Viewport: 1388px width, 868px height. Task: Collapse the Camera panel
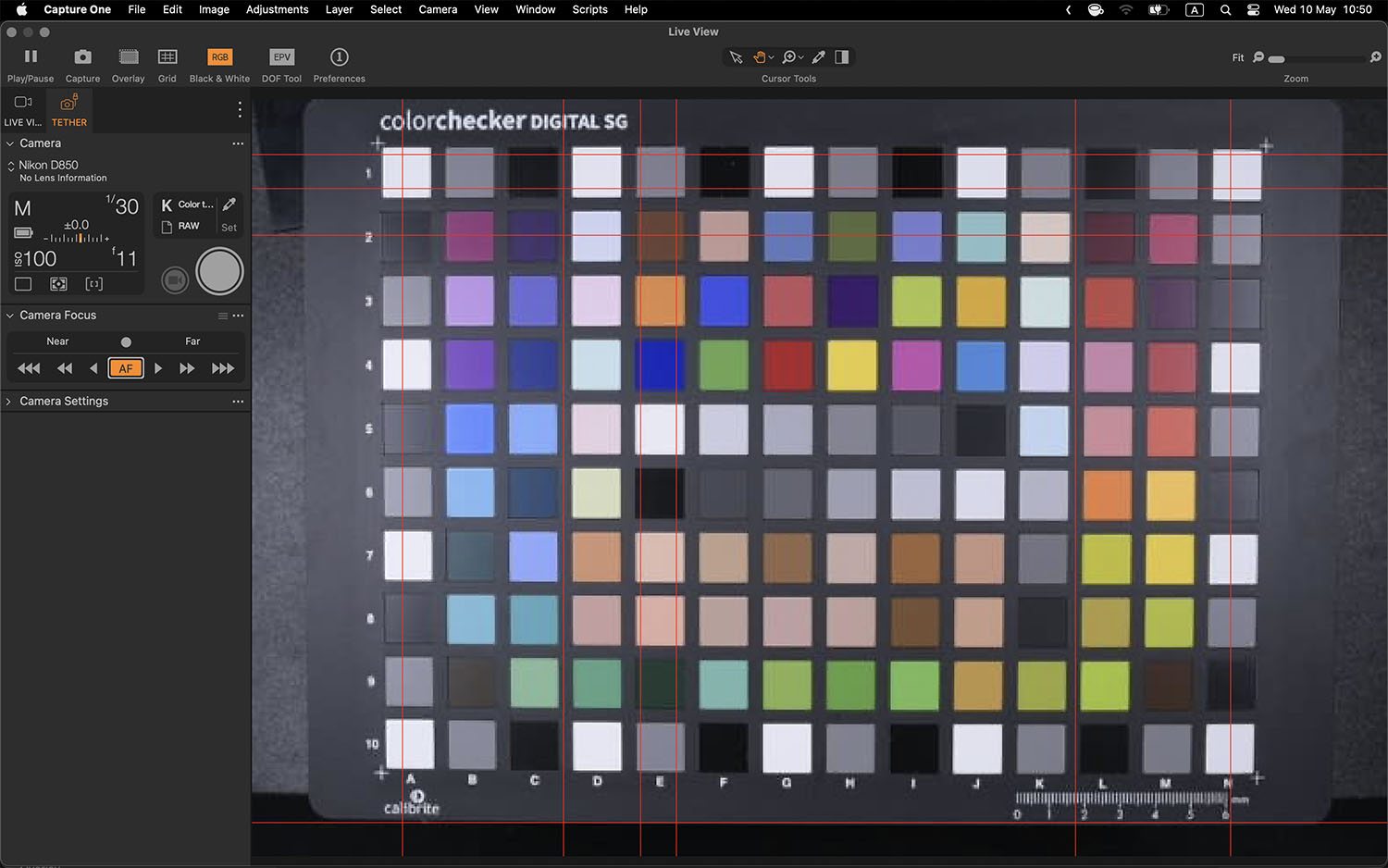click(x=10, y=143)
